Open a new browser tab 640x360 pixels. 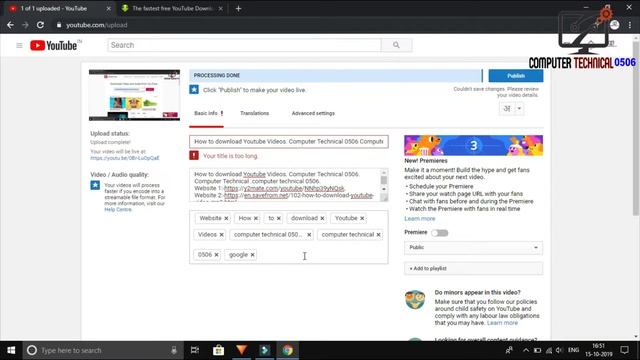[238, 9]
